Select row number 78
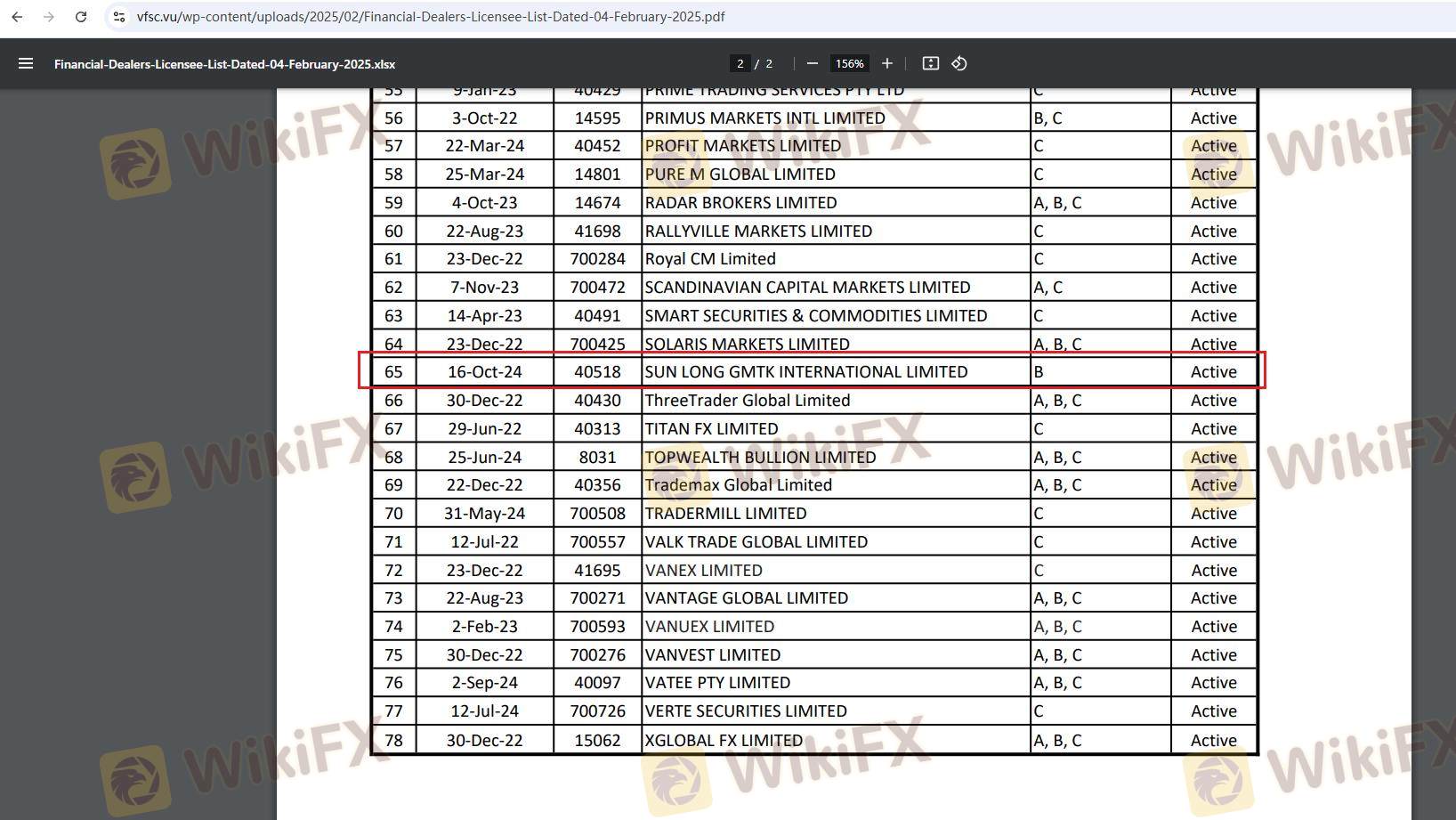 (x=393, y=741)
